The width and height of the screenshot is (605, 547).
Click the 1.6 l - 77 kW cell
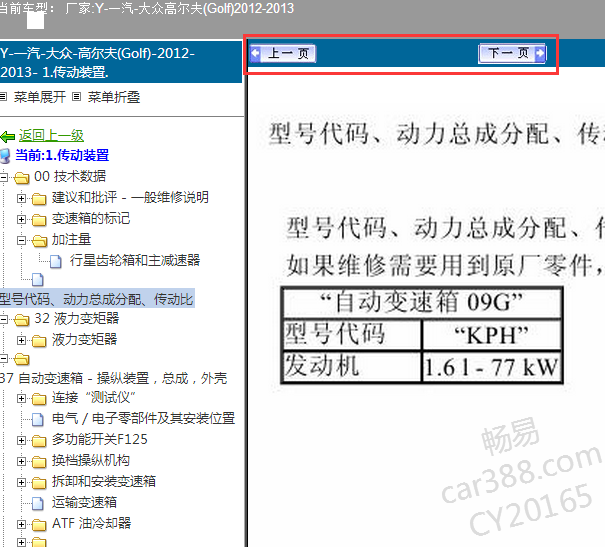[491, 366]
